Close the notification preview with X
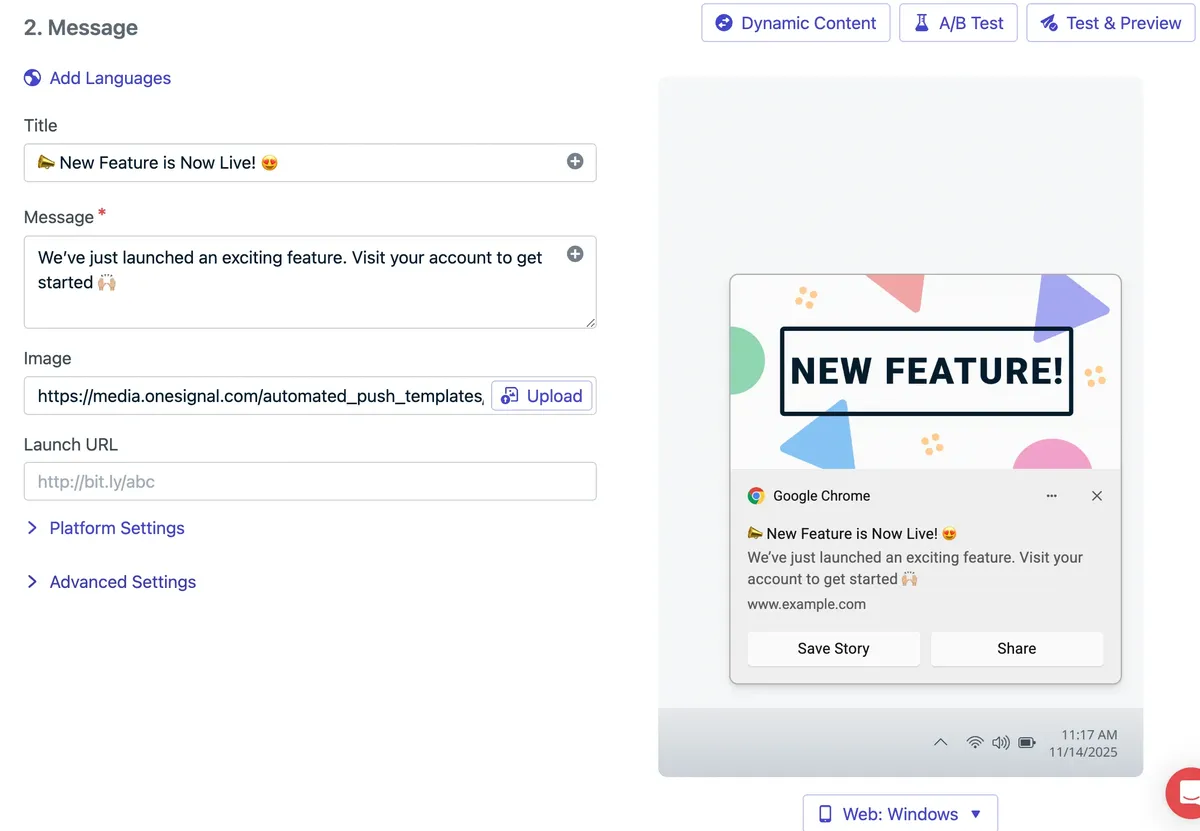 click(x=1097, y=496)
